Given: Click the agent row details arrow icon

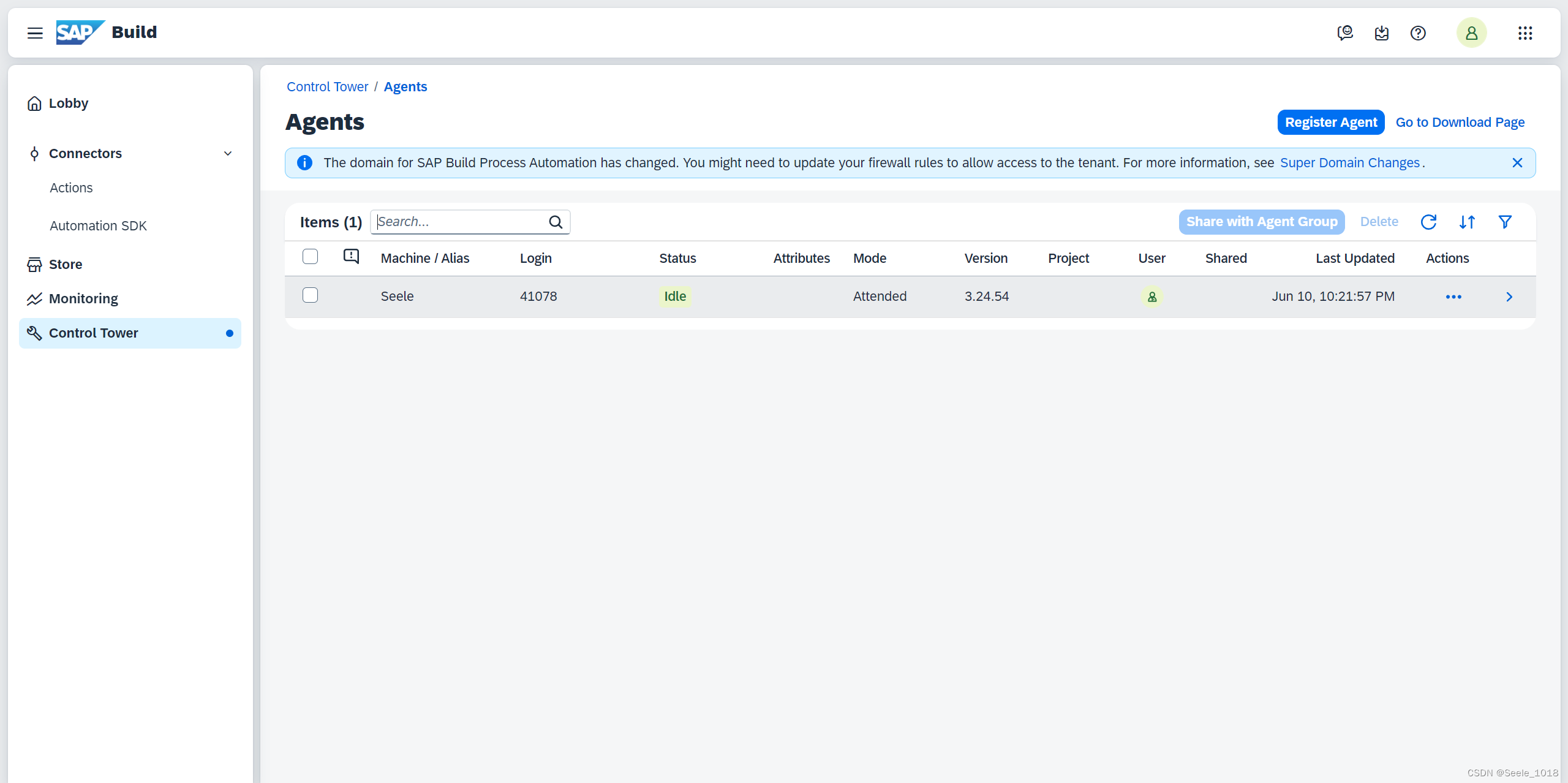Looking at the screenshot, I should (1510, 296).
